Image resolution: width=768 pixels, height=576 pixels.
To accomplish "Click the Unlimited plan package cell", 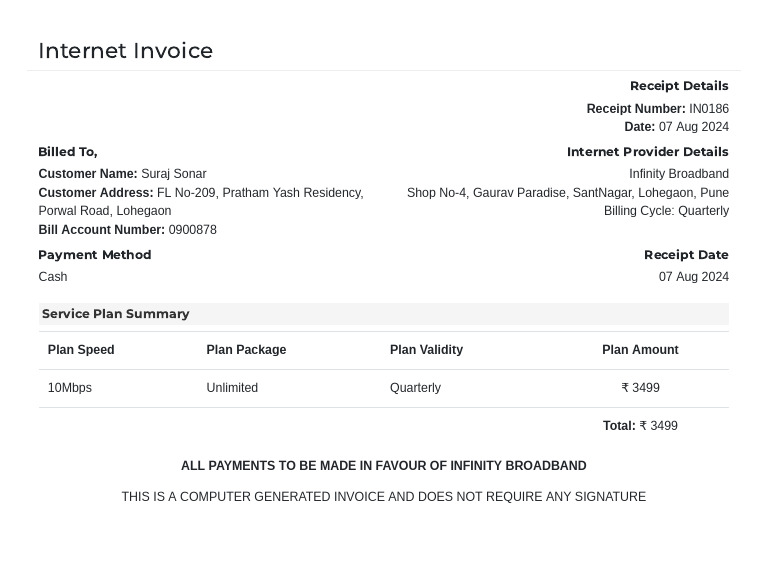I will [232, 388].
